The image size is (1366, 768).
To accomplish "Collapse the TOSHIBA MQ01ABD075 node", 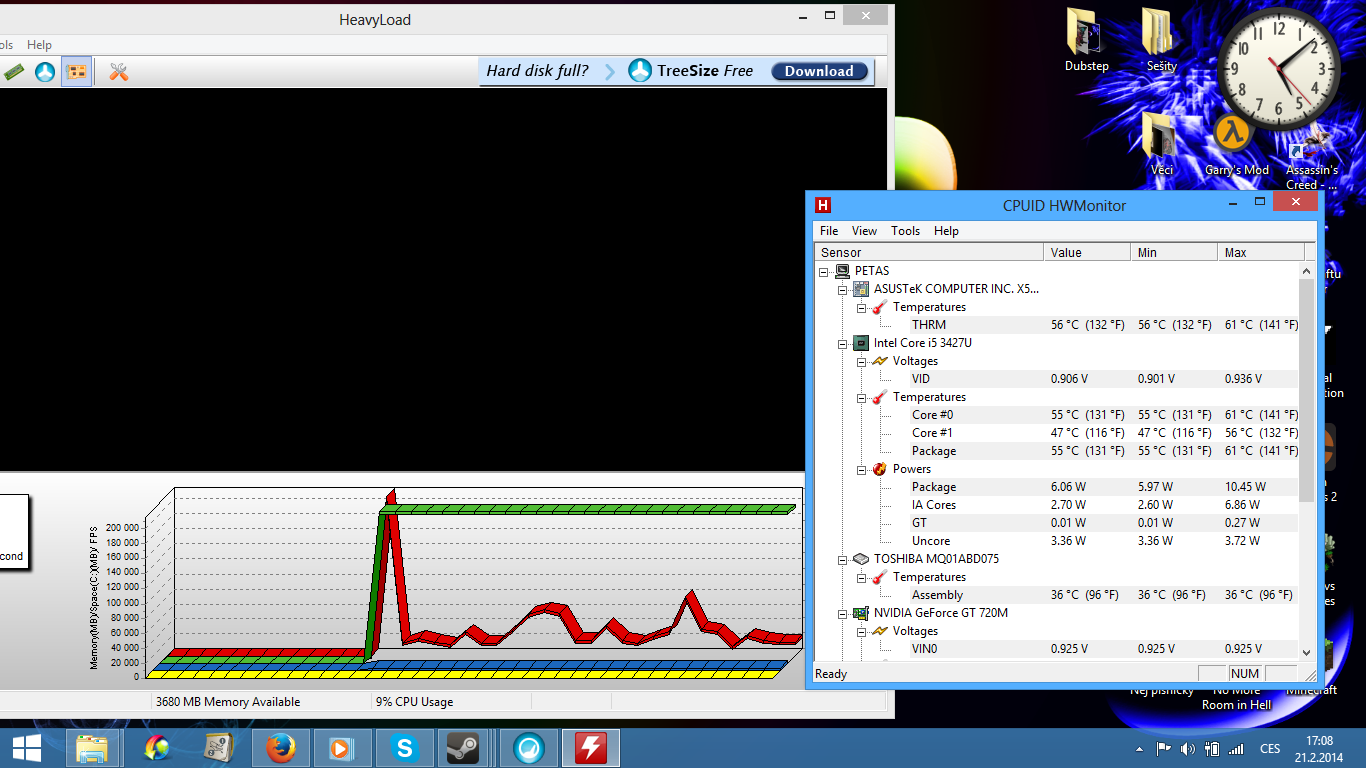I will pos(843,559).
